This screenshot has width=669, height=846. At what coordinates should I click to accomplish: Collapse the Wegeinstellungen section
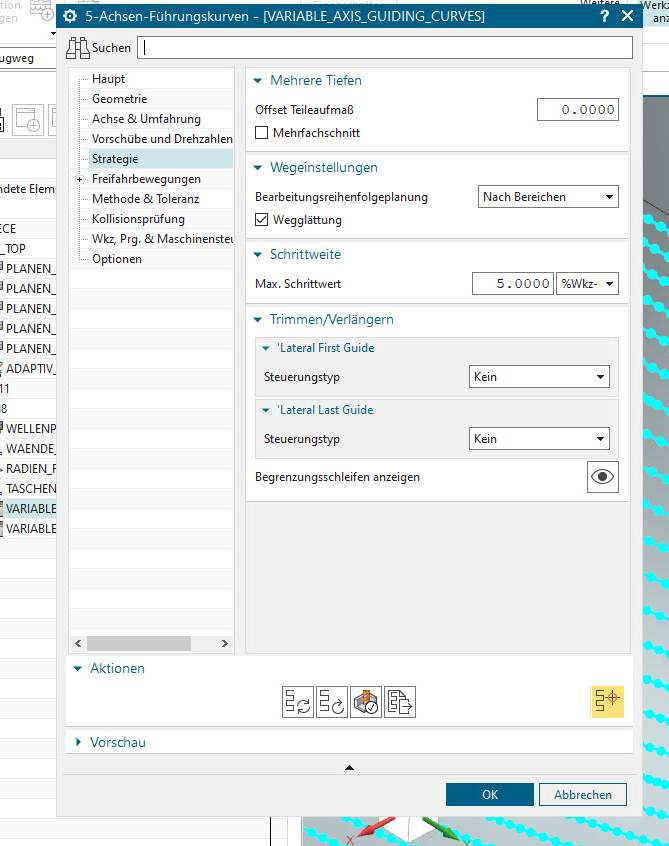coord(258,168)
